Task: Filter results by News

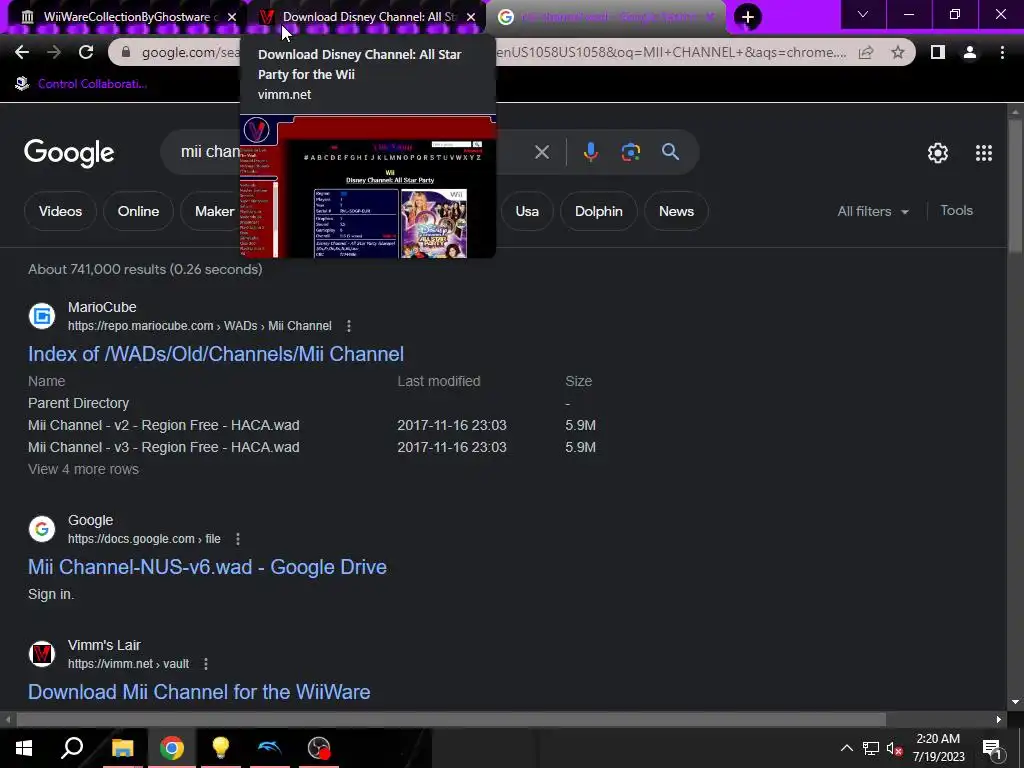Action: click(x=676, y=211)
